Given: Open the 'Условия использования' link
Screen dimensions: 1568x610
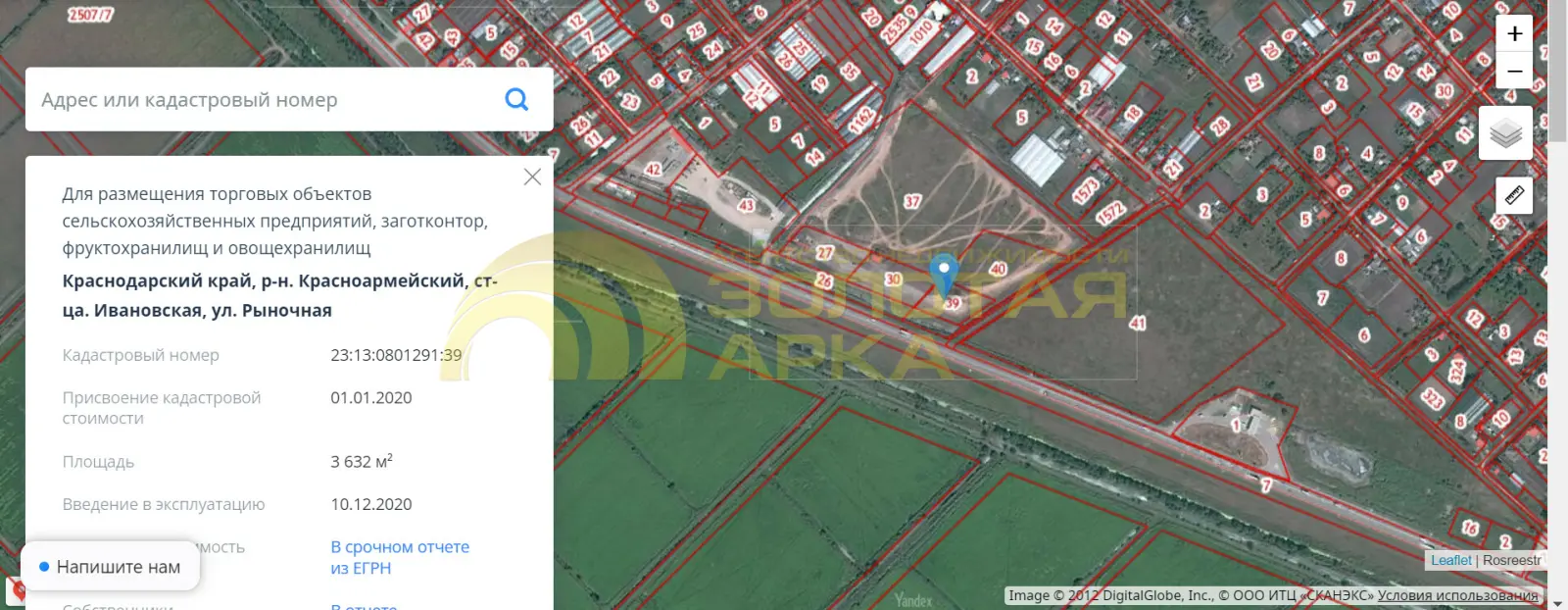Looking at the screenshot, I should coord(1457,595).
